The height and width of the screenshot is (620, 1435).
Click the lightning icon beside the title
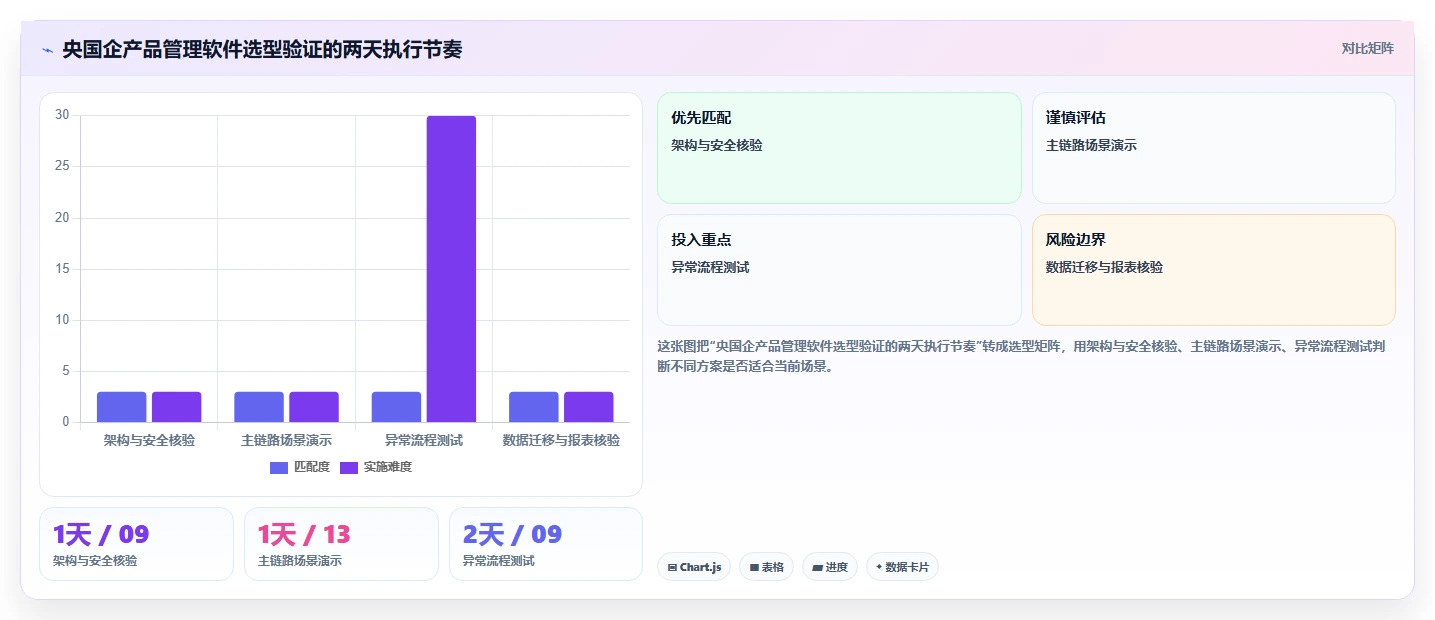pos(47,49)
